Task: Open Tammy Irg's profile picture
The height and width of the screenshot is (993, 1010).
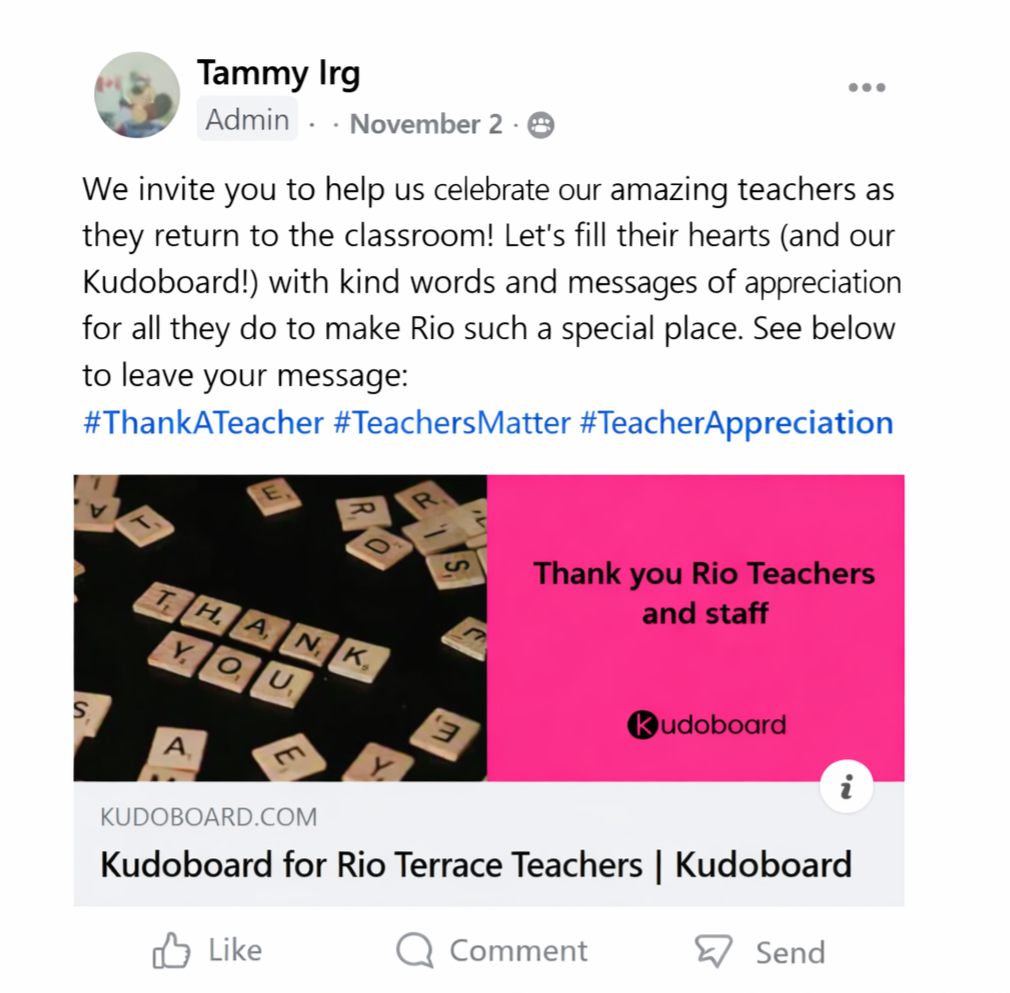Action: coord(137,95)
